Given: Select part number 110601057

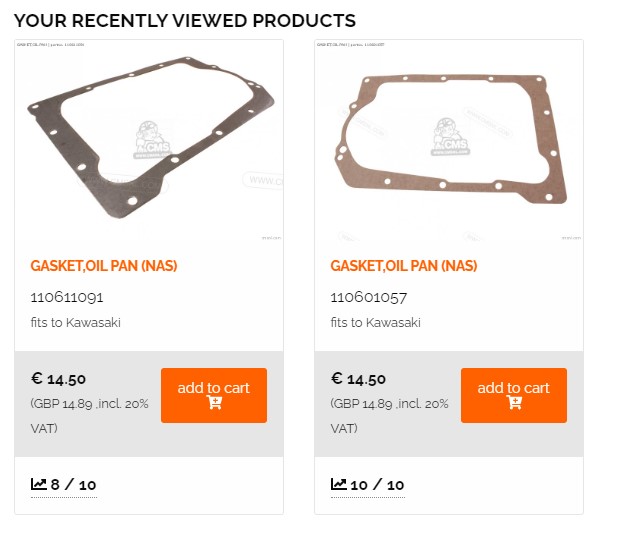Looking at the screenshot, I should (x=369, y=297).
